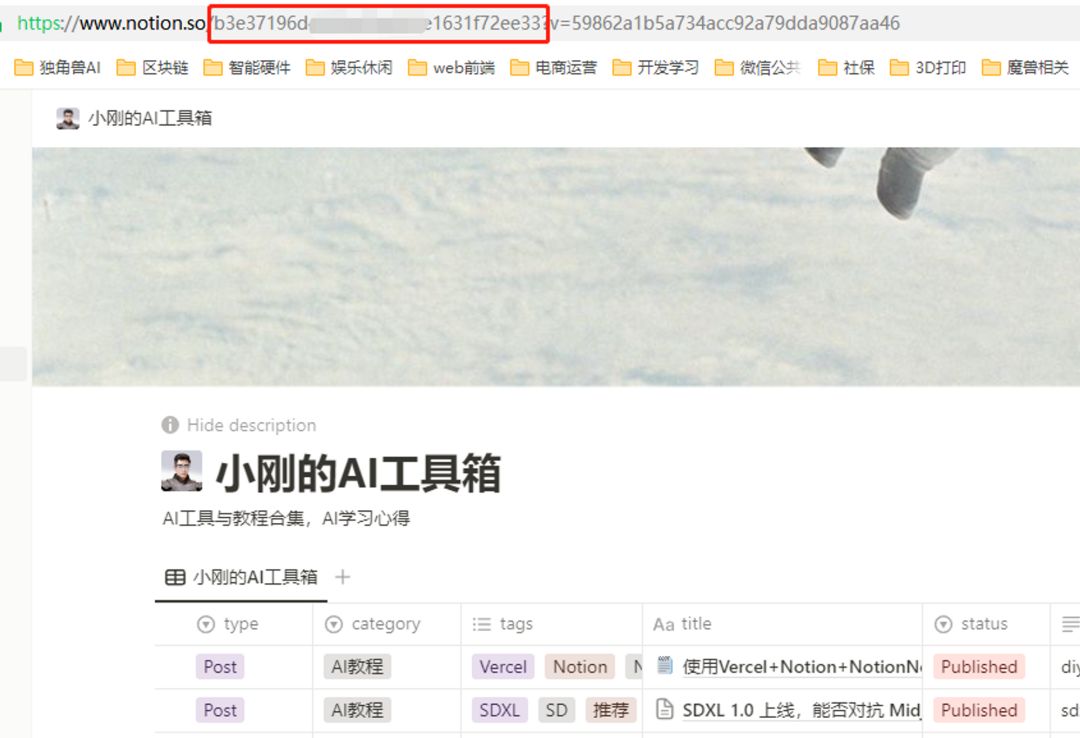Open the SDXL 1.0 上线 post title
1080x738 pixels.
pos(800,710)
